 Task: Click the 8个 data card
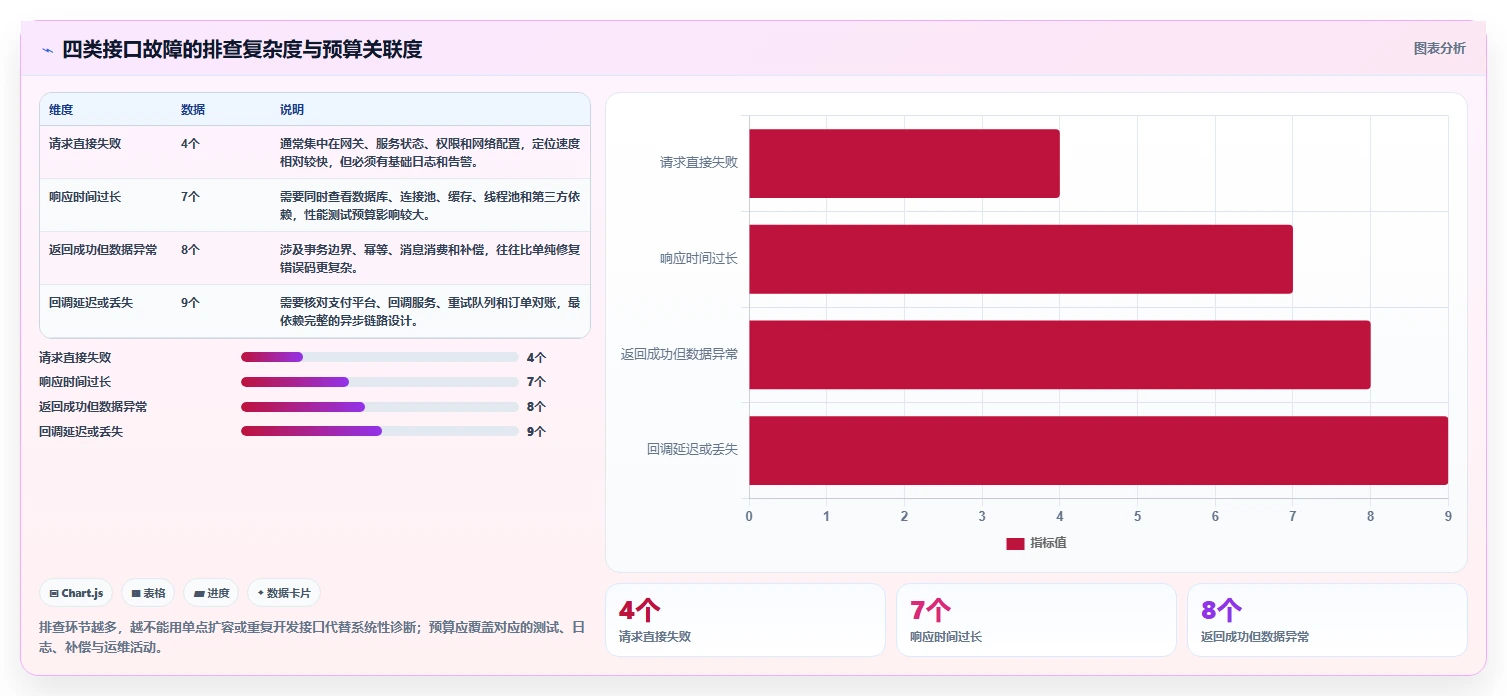click(1327, 620)
